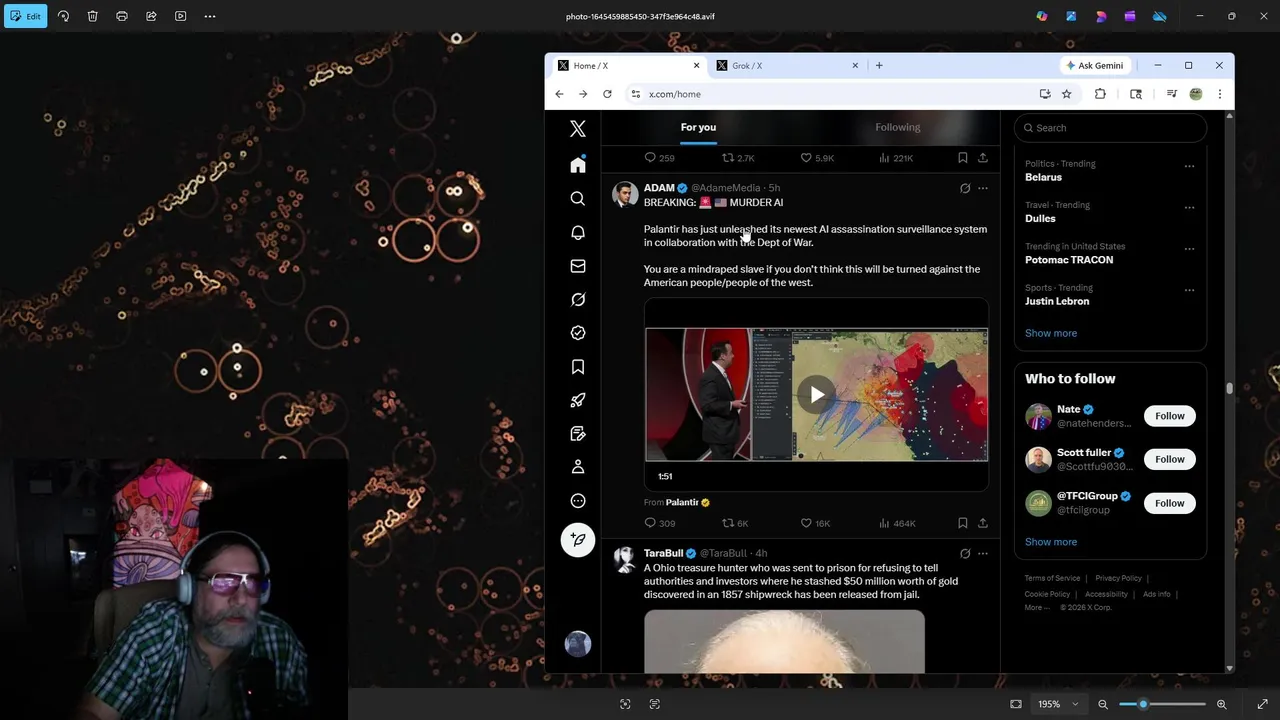The image size is (1280, 720).
Task: Show more trending topics
Action: coord(1051,333)
